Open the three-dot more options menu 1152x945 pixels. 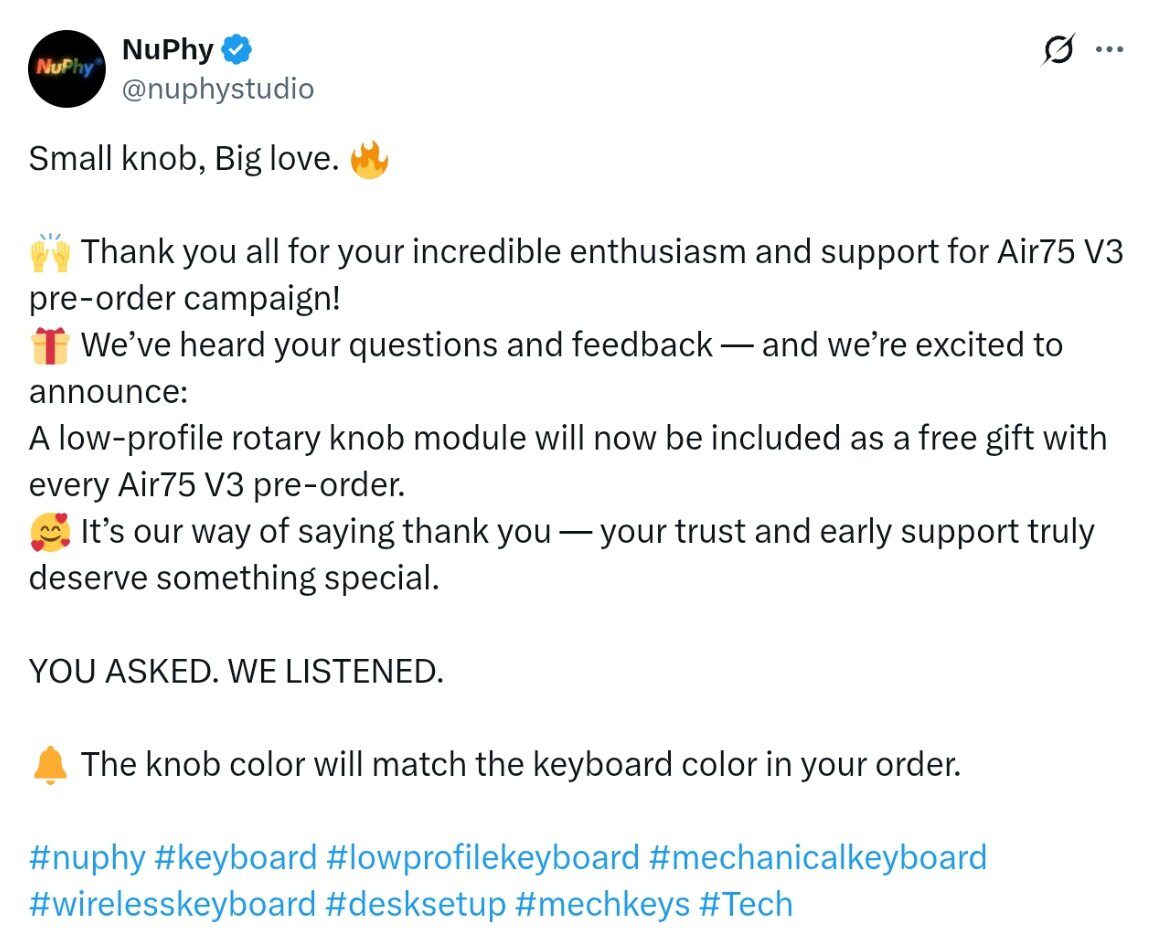(1110, 49)
